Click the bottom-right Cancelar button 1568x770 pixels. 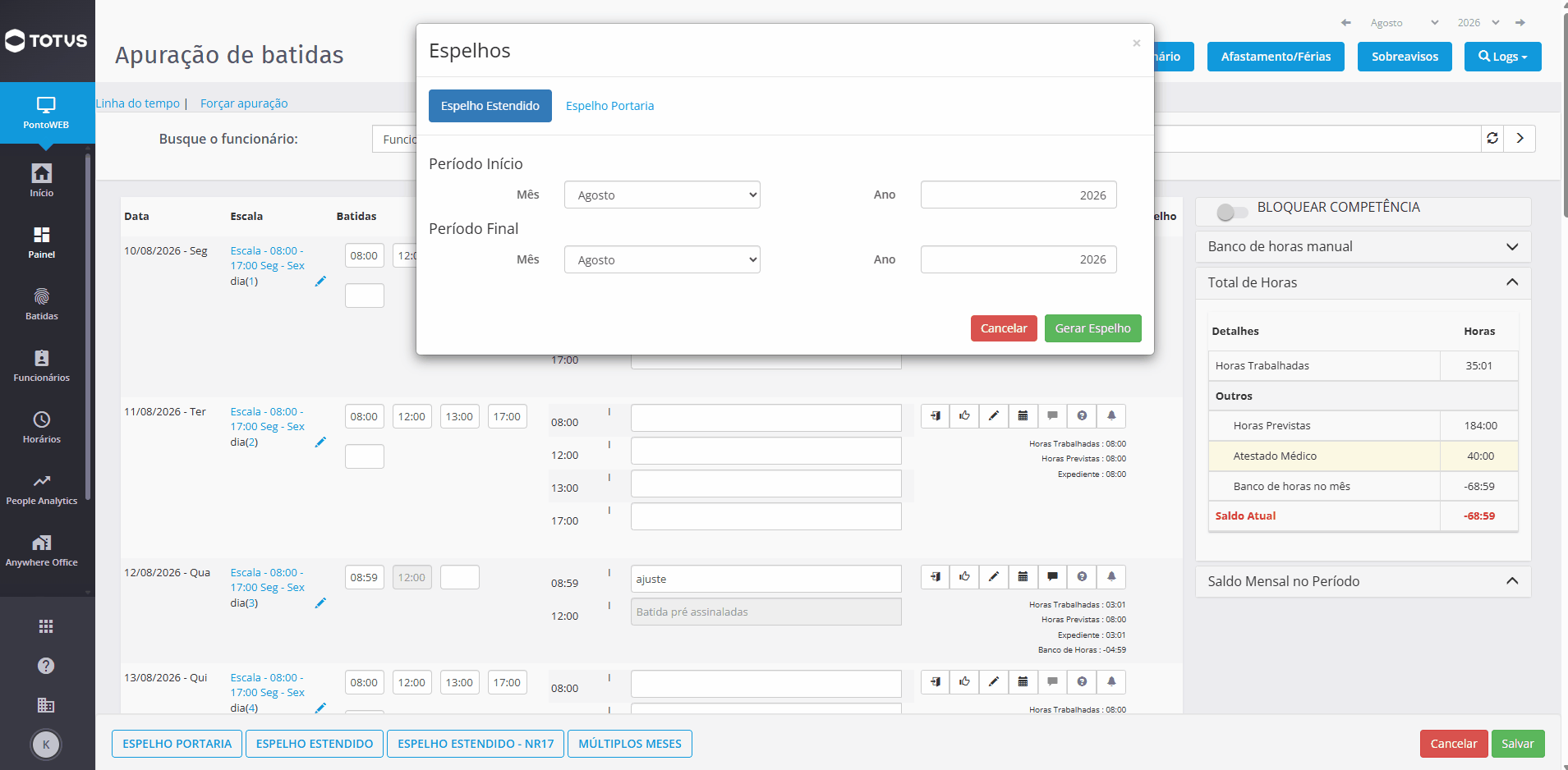tap(1454, 744)
